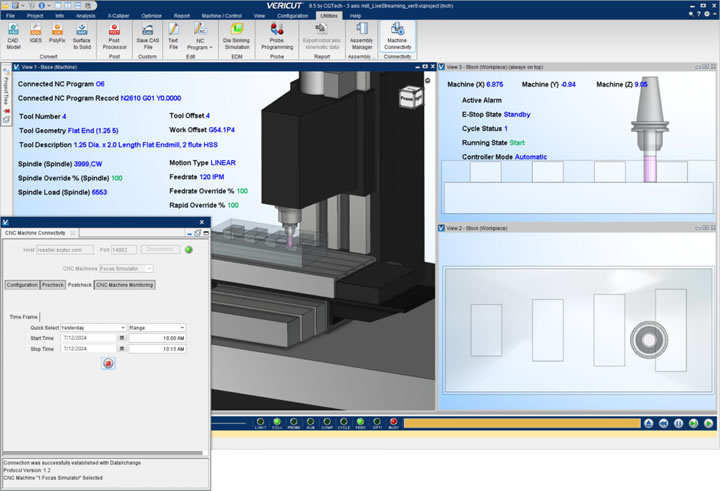720x491 pixels.
Task: Click the reset model button
Action: coord(648,423)
